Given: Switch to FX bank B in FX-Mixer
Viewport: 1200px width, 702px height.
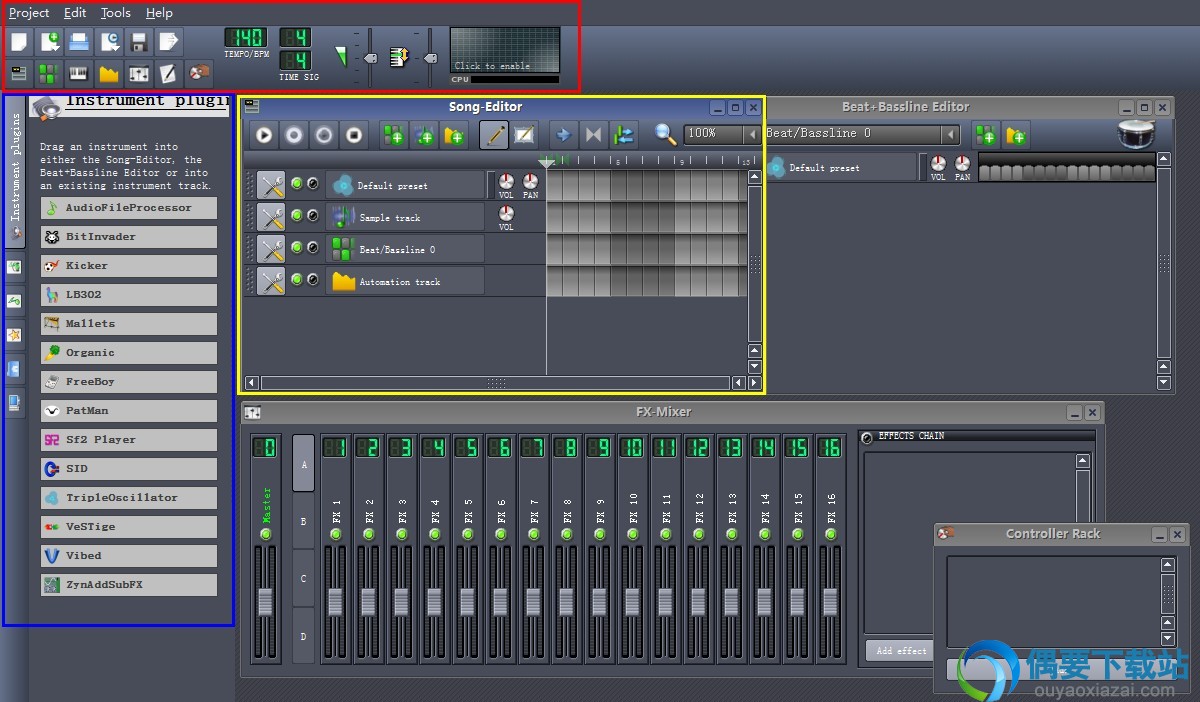Looking at the screenshot, I should (303, 521).
